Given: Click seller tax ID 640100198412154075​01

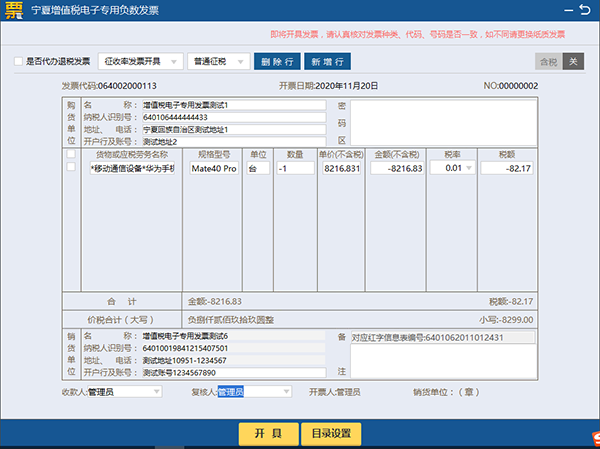Looking at the screenshot, I should [x=185, y=348].
